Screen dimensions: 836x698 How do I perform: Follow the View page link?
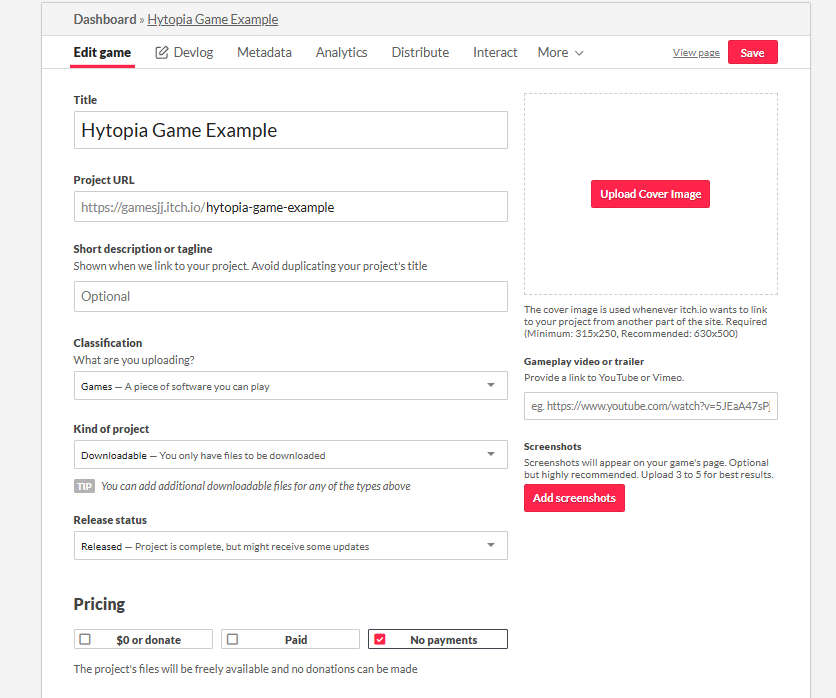696,53
